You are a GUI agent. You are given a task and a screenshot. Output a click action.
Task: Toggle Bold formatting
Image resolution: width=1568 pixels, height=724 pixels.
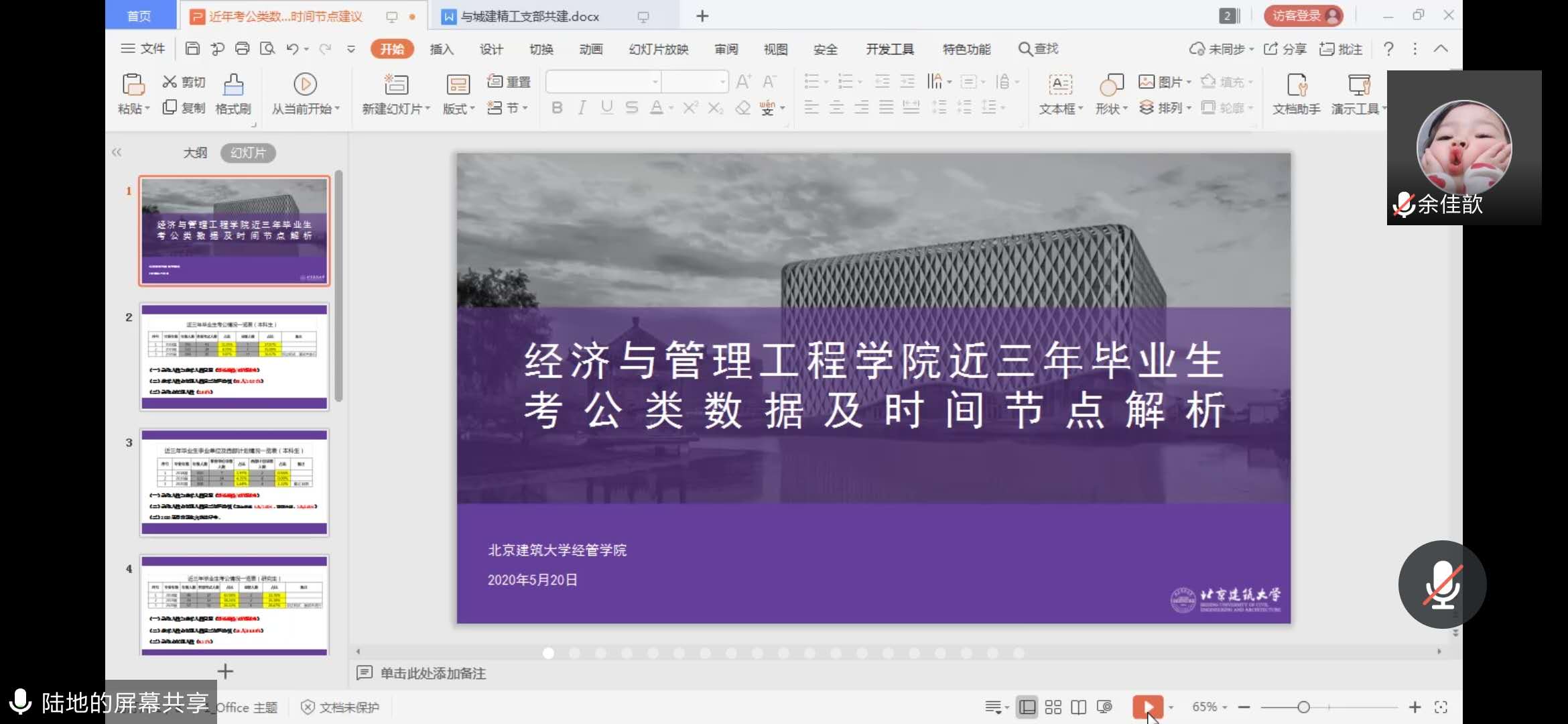click(557, 108)
